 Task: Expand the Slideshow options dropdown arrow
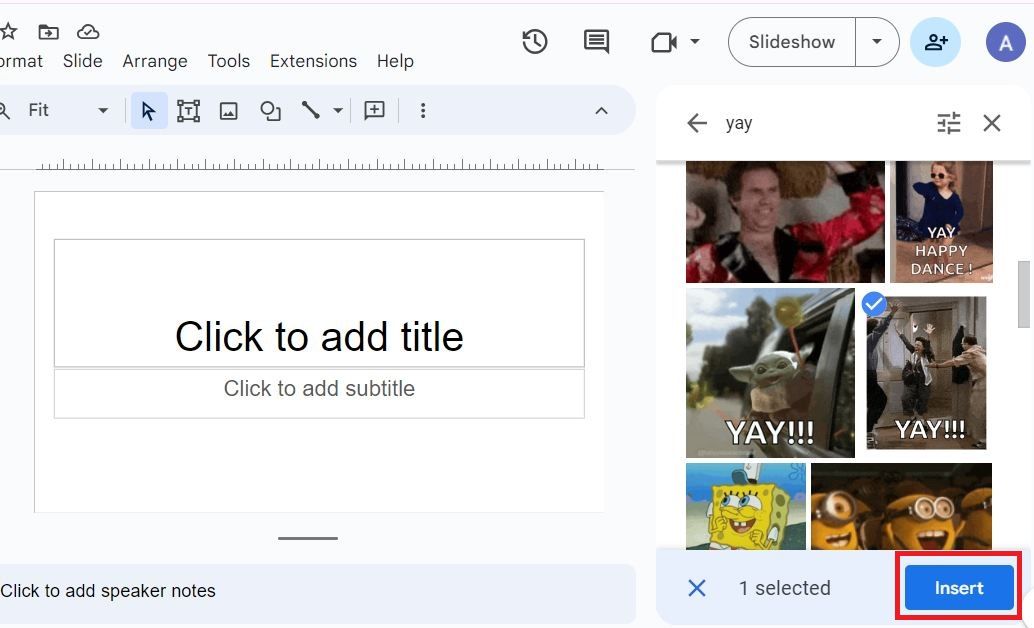(x=877, y=42)
